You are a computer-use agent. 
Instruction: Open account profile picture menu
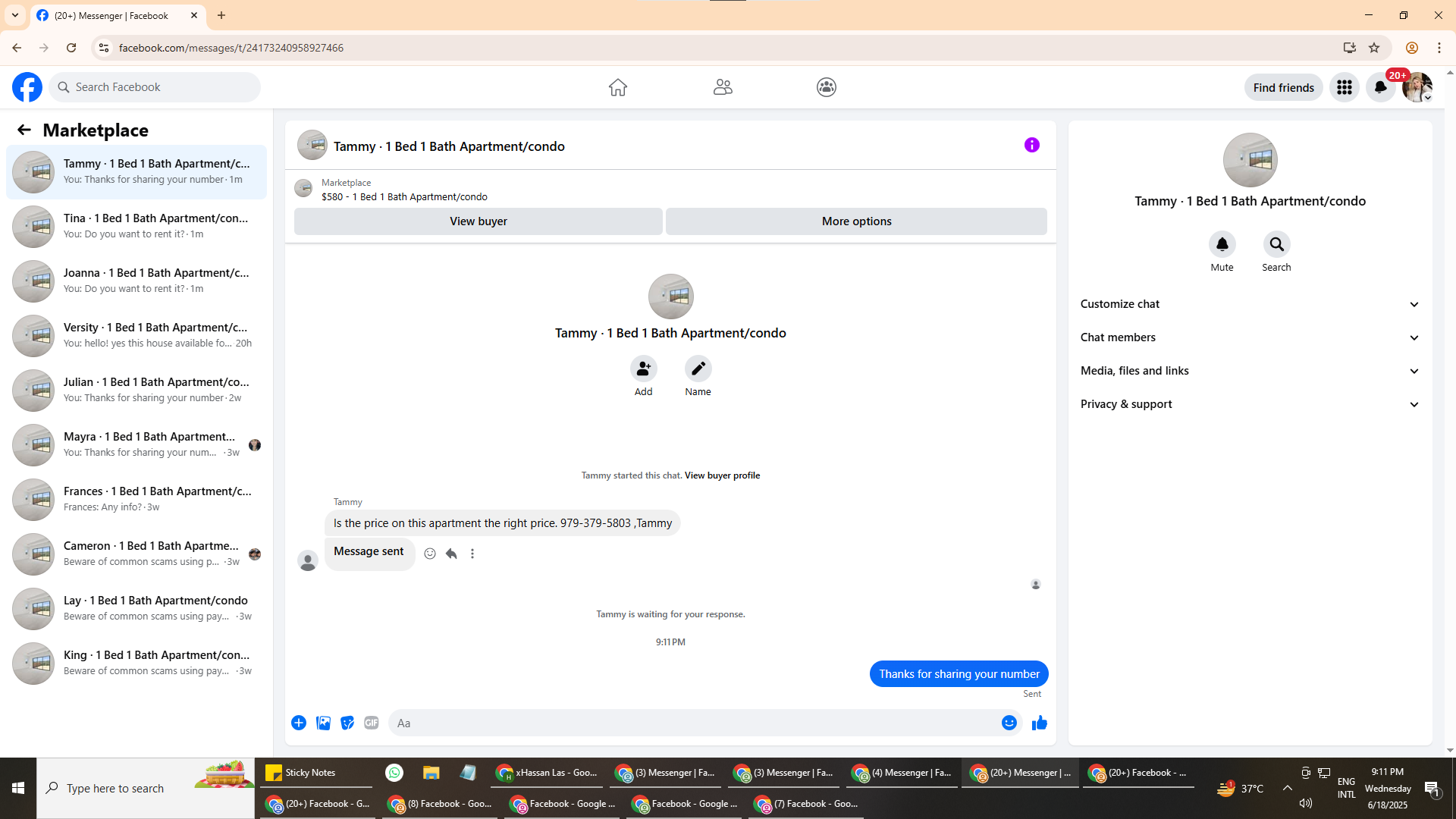click(1417, 87)
